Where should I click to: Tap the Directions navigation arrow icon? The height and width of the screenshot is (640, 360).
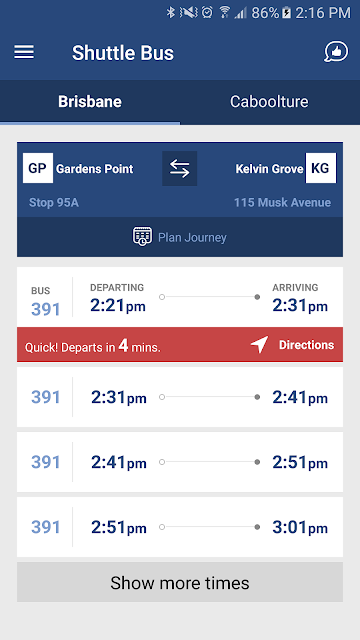pyautogui.click(x=260, y=345)
